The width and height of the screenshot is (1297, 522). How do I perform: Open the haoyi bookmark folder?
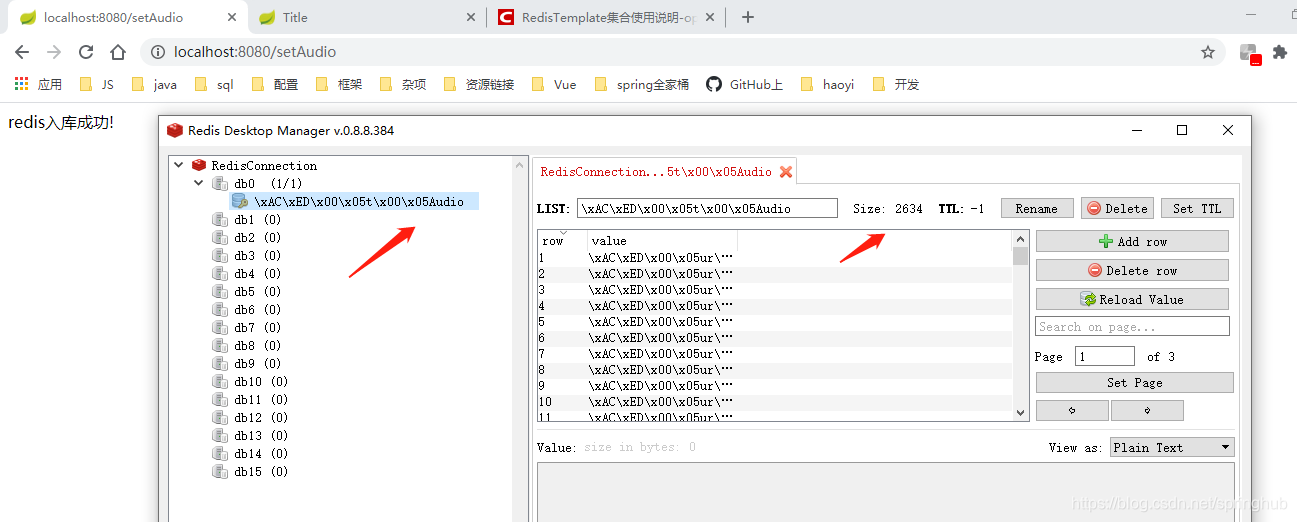coord(827,85)
